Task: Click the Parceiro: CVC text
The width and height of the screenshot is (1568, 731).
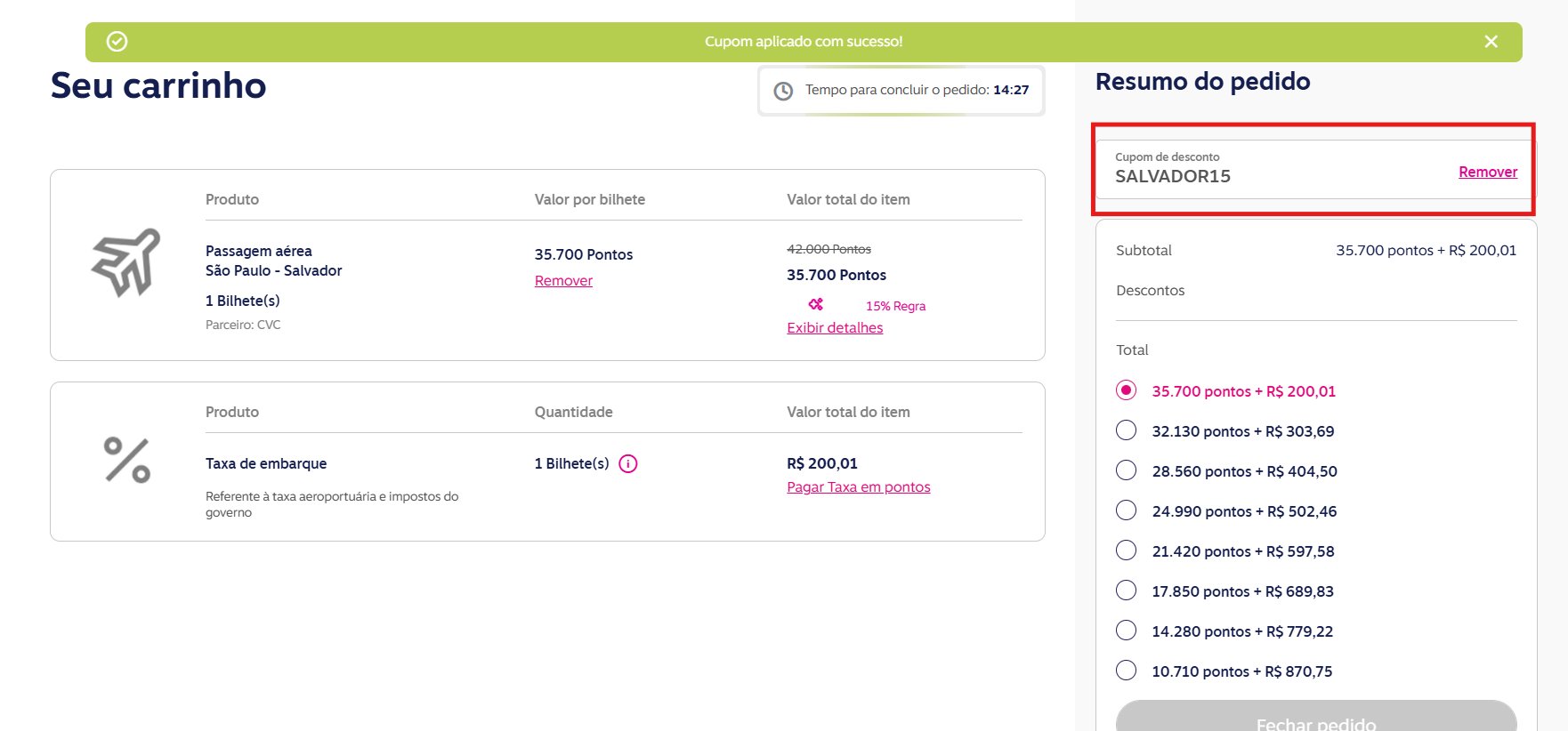Action: [x=243, y=325]
